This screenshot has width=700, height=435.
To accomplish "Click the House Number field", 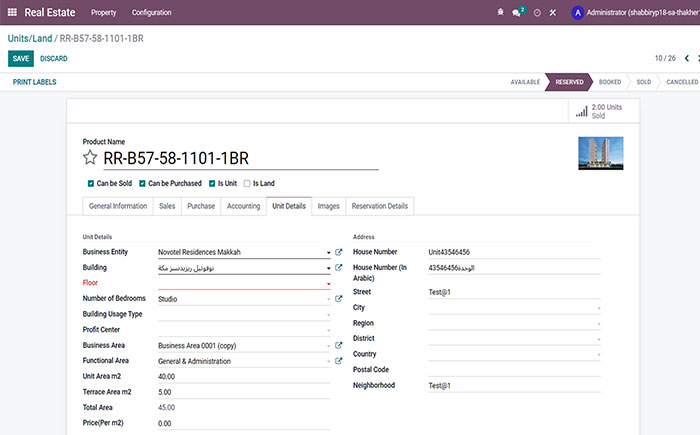I will click(514, 252).
